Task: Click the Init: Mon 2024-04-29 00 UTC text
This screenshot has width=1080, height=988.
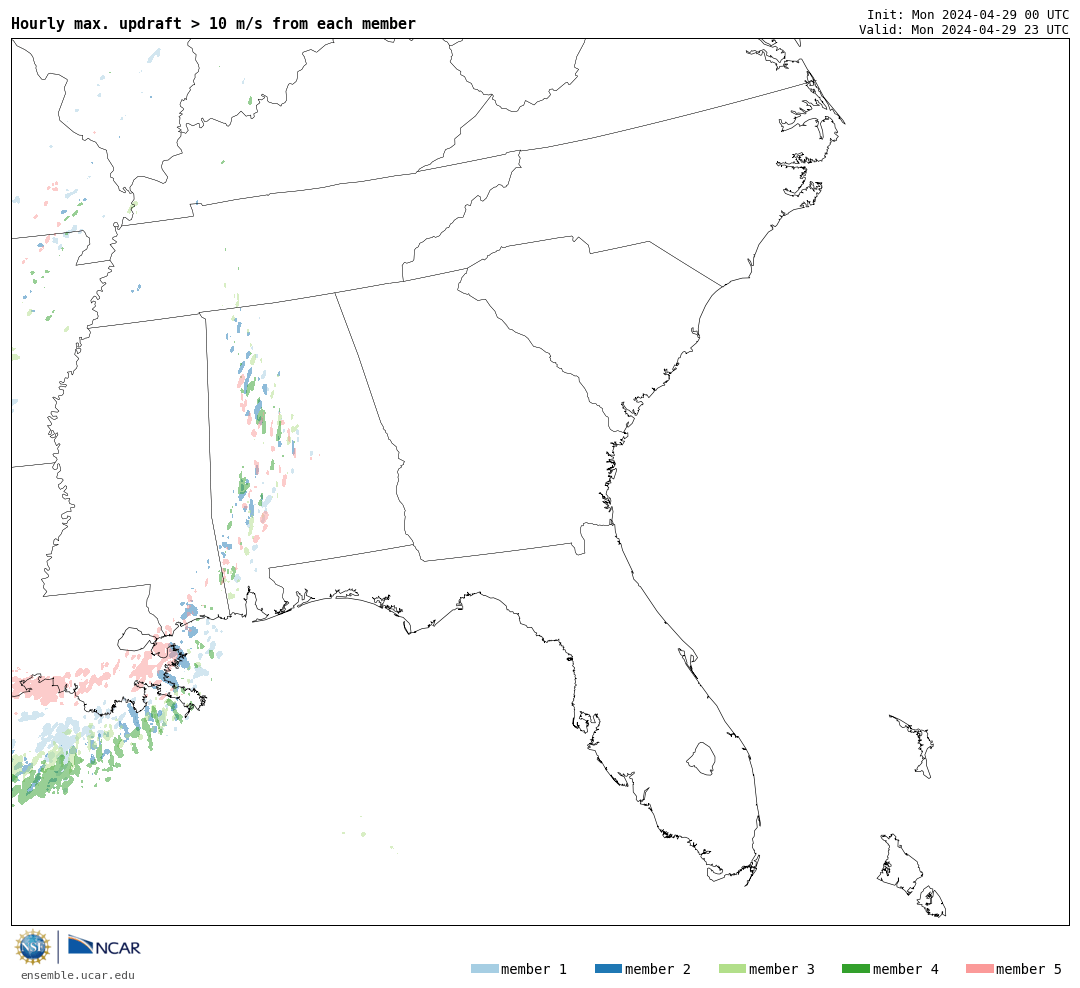Action: (968, 14)
